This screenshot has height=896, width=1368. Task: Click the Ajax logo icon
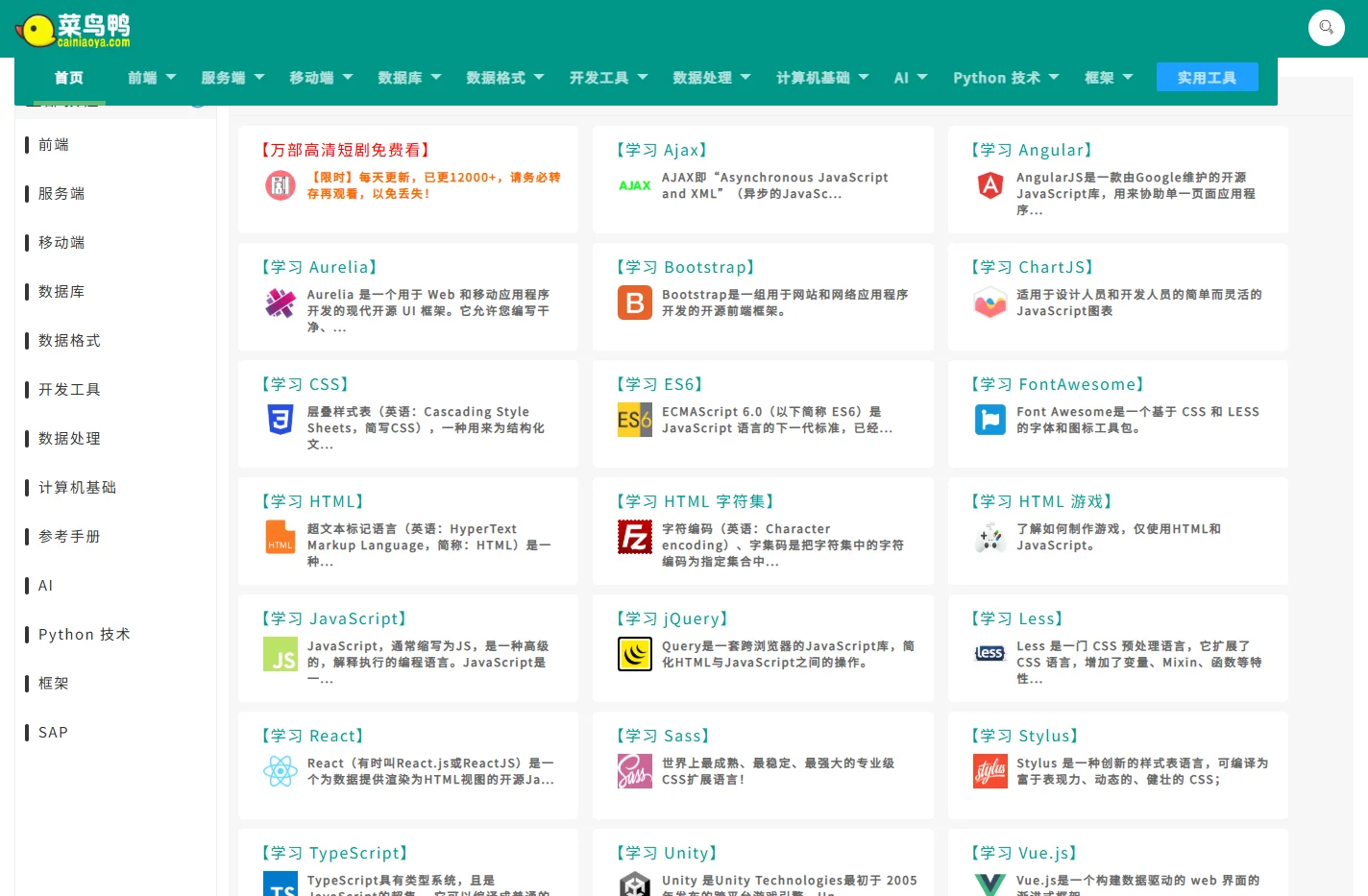pos(634,185)
